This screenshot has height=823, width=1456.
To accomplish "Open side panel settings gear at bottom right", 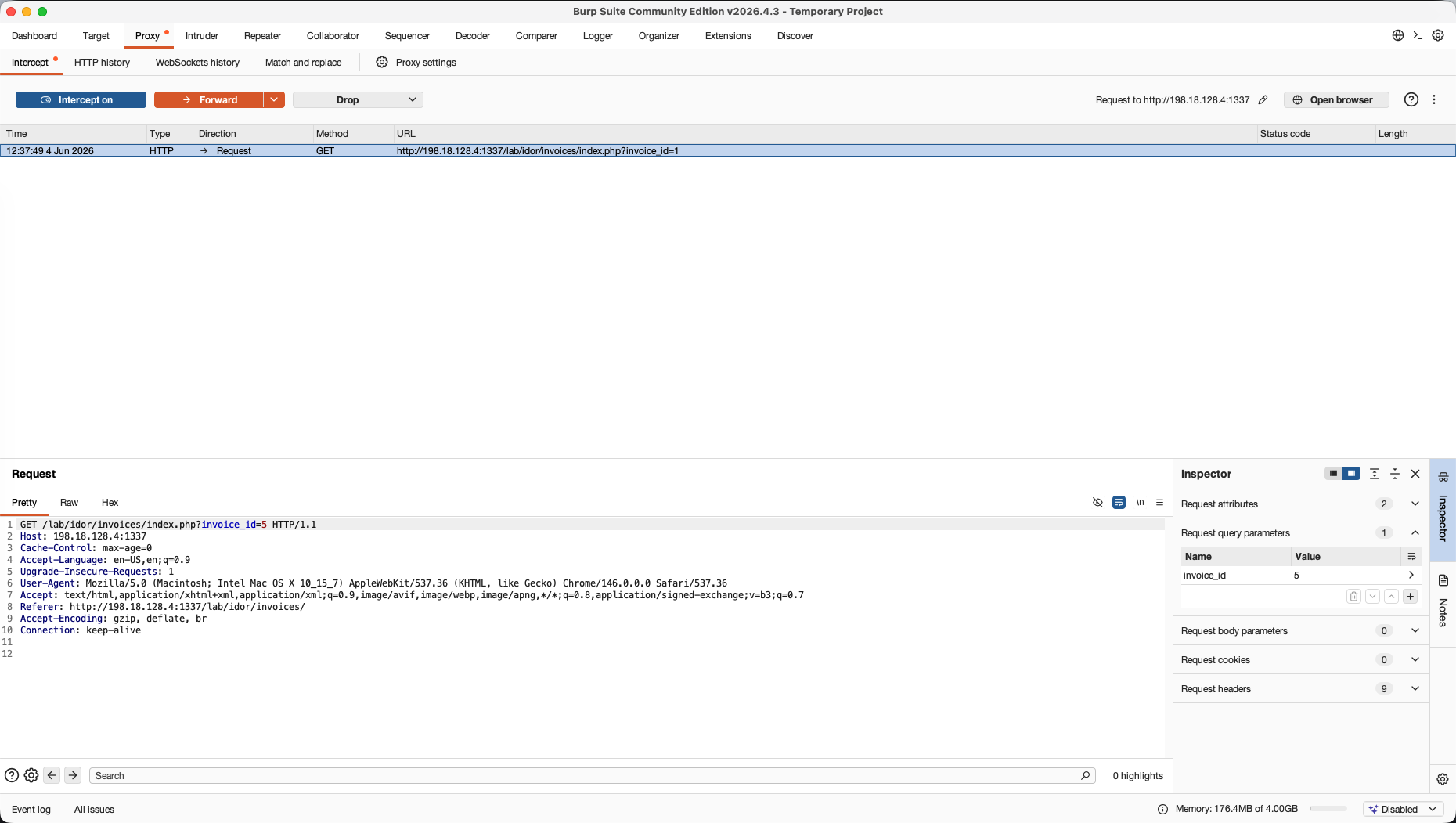I will click(x=1442, y=778).
